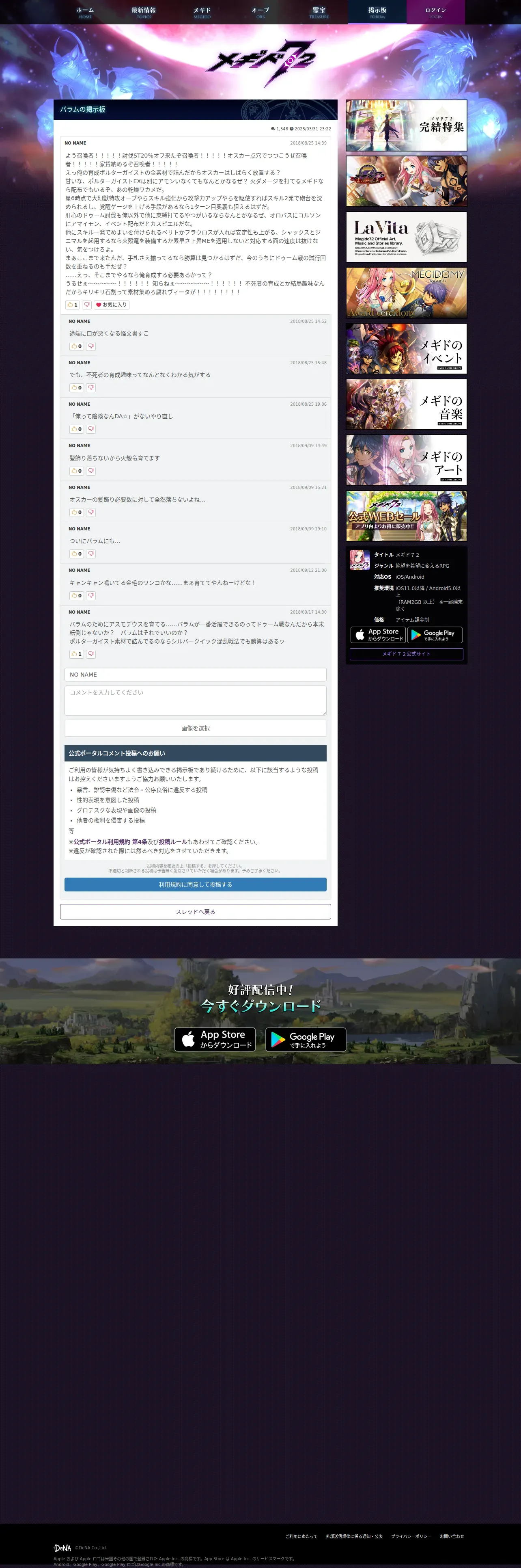Screen dimensions: 521x1568
Task: Open the anniversary banner below 完結特集
Action: tap(406, 182)
